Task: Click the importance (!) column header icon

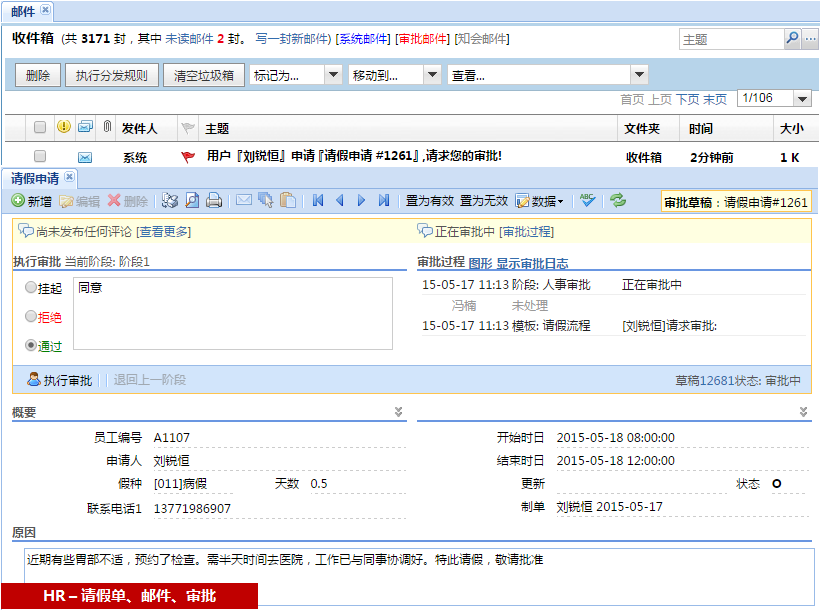Action: 63,127
